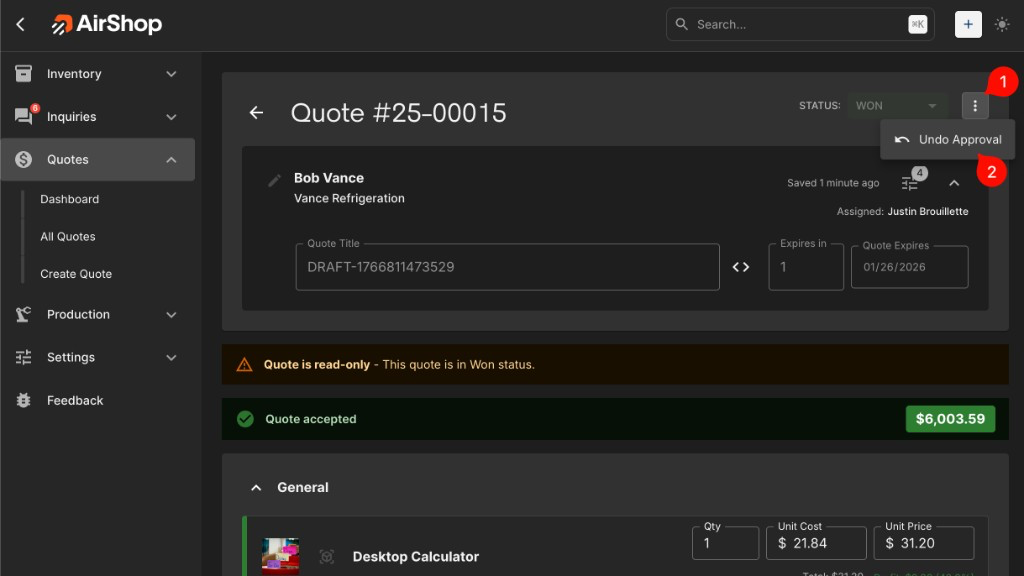1024x576 pixels.
Task: Click the back arrow beside Quote #25-00015
Action: 256,113
